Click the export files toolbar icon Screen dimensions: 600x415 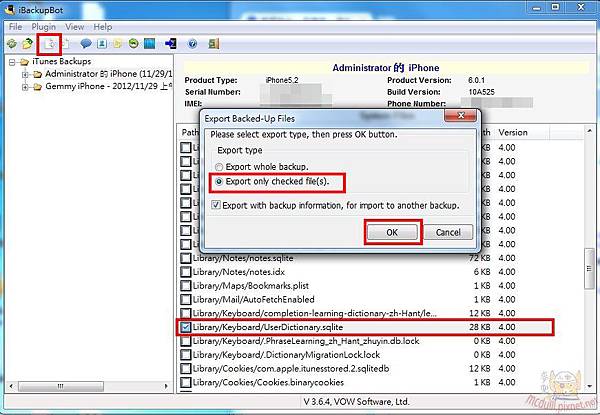click(50, 44)
